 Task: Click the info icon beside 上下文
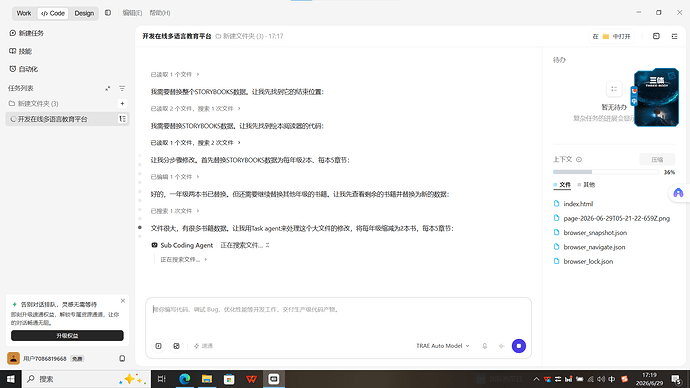(579, 159)
